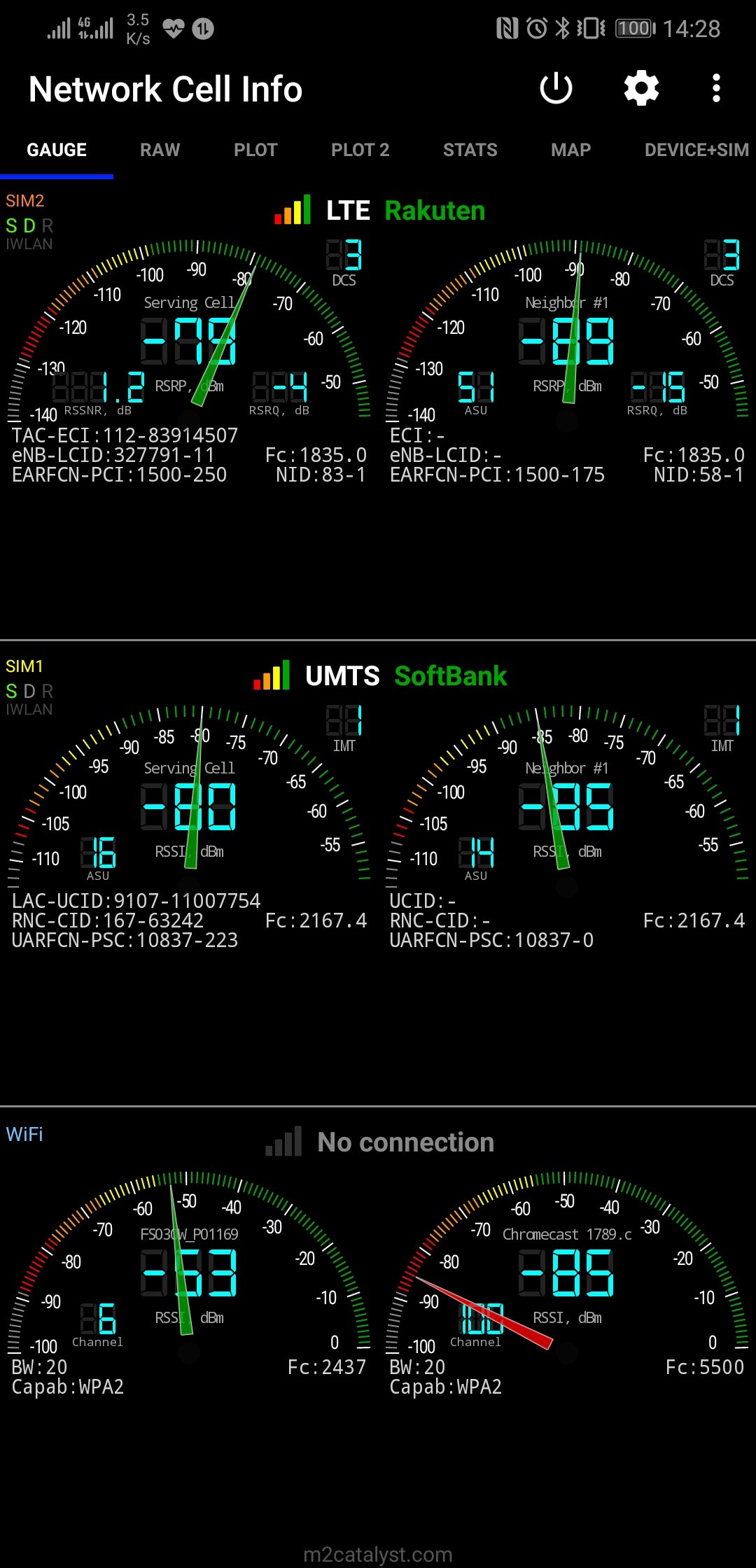Tap the grey WiFi signal bars icon
The image size is (756, 1568).
(x=283, y=1142)
